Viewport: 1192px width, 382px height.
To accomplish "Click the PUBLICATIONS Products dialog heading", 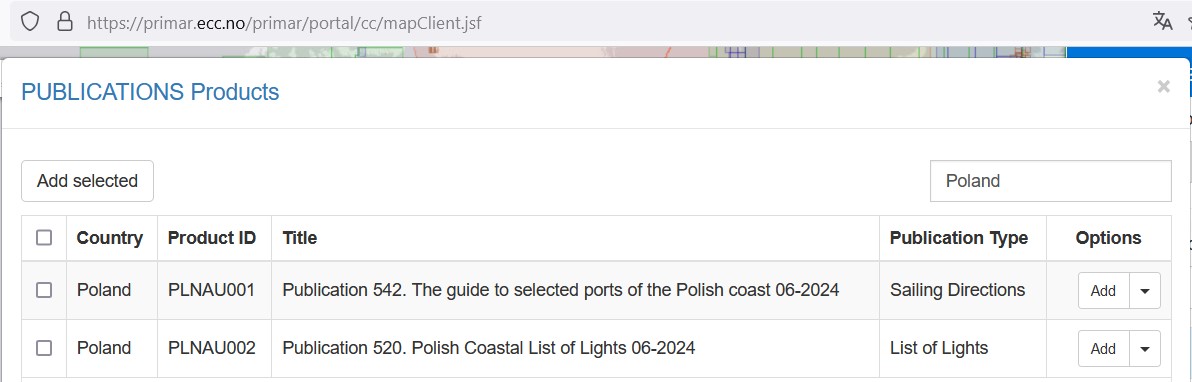I will 150,92.
